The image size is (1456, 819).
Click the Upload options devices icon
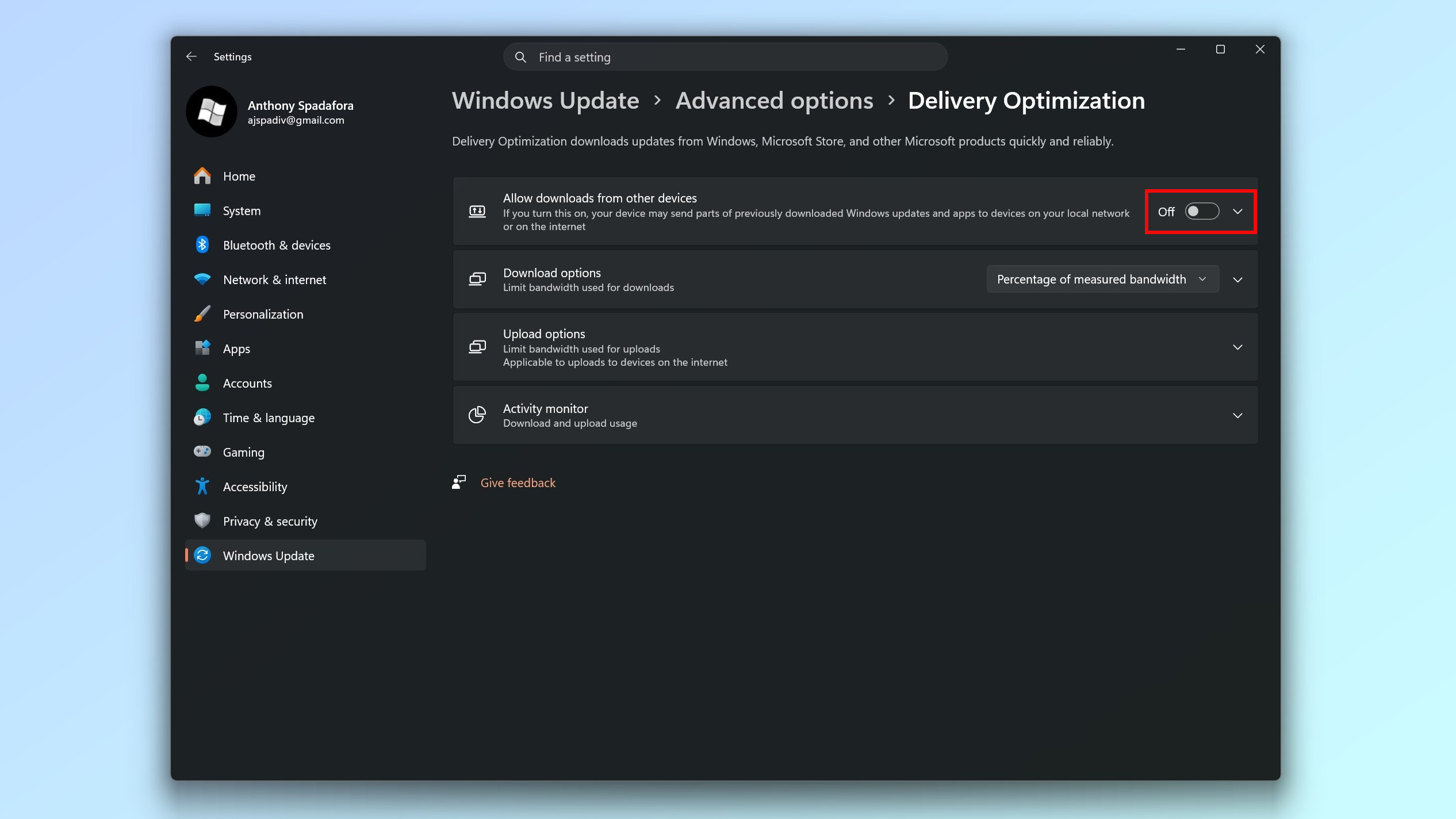(477, 347)
